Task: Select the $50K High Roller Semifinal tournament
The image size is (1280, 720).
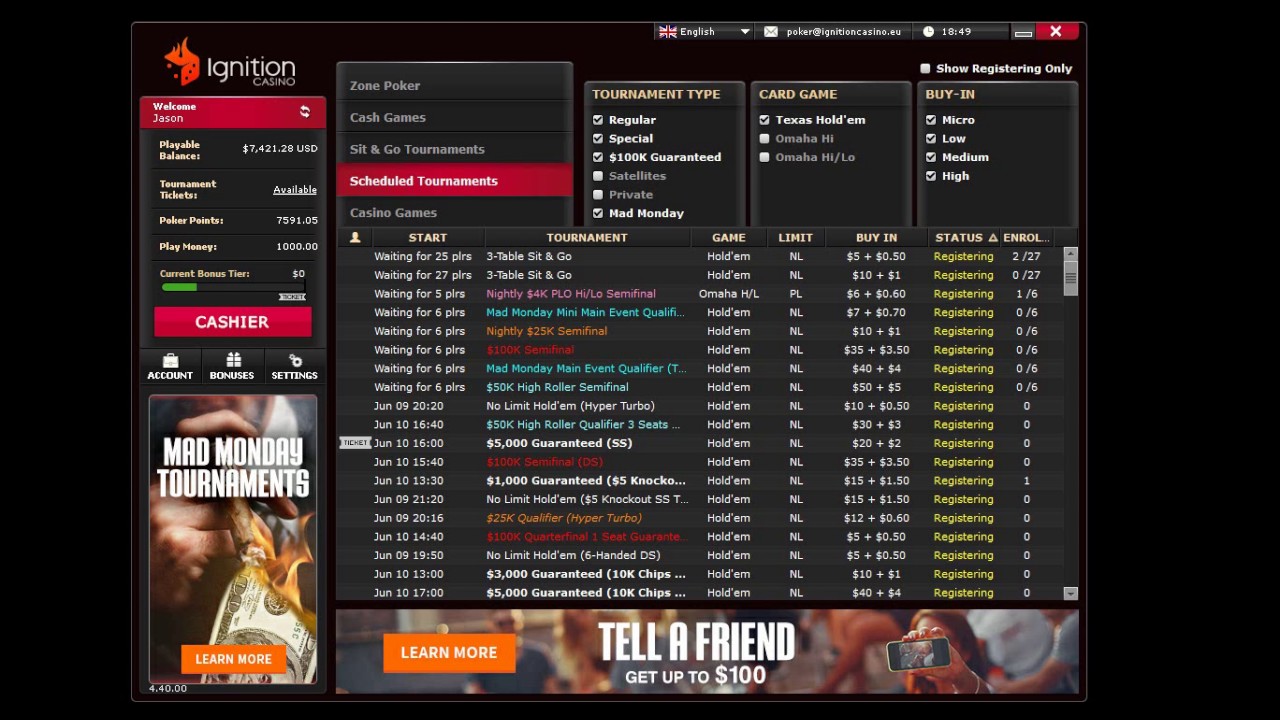Action: (x=700, y=387)
